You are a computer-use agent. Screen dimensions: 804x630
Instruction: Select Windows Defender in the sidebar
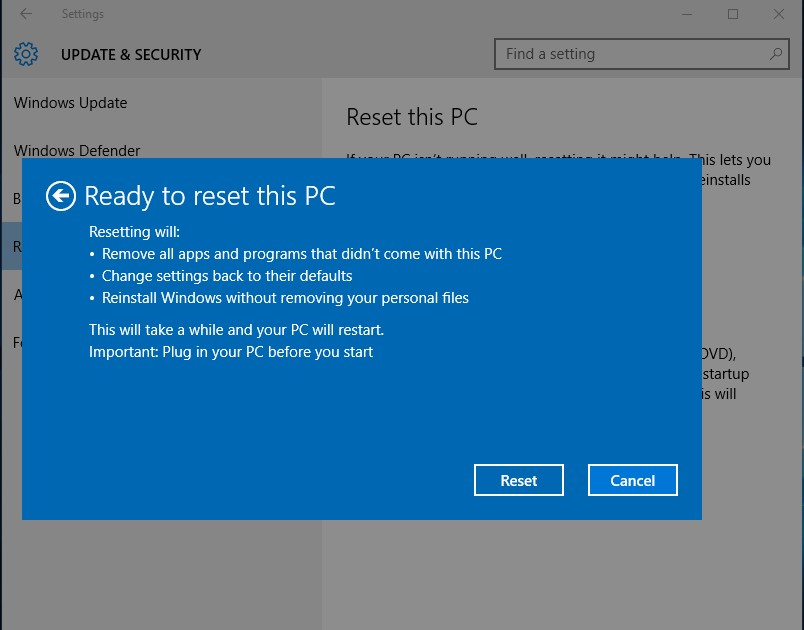[x=77, y=150]
